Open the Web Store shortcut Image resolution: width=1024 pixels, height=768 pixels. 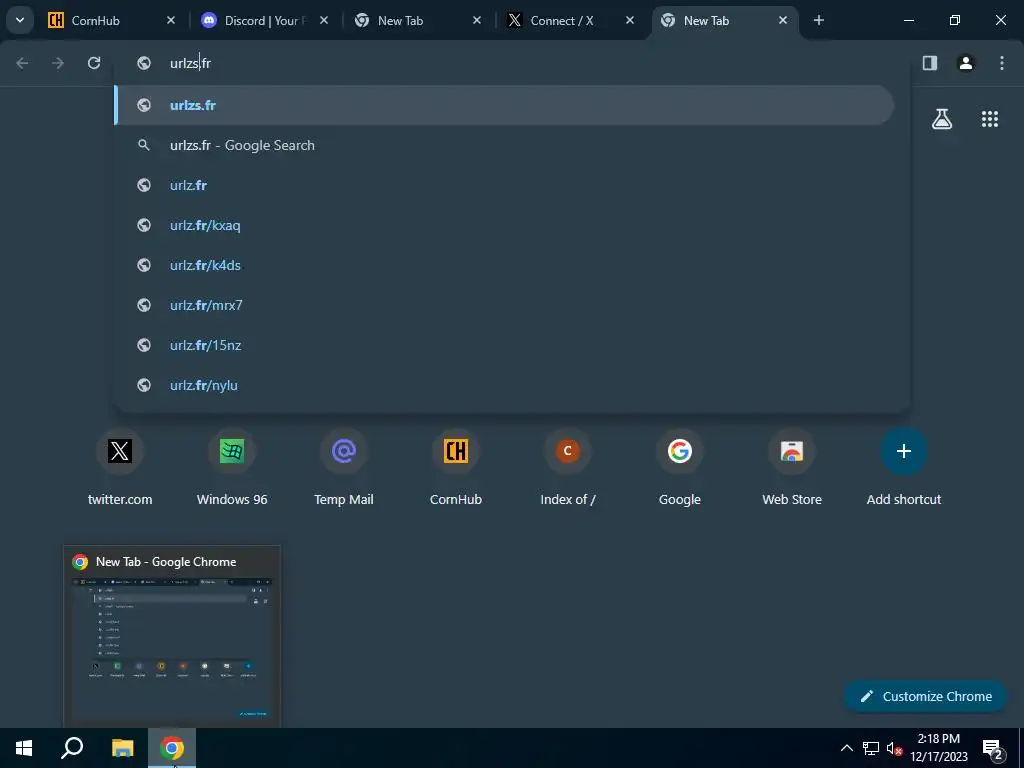tap(792, 467)
